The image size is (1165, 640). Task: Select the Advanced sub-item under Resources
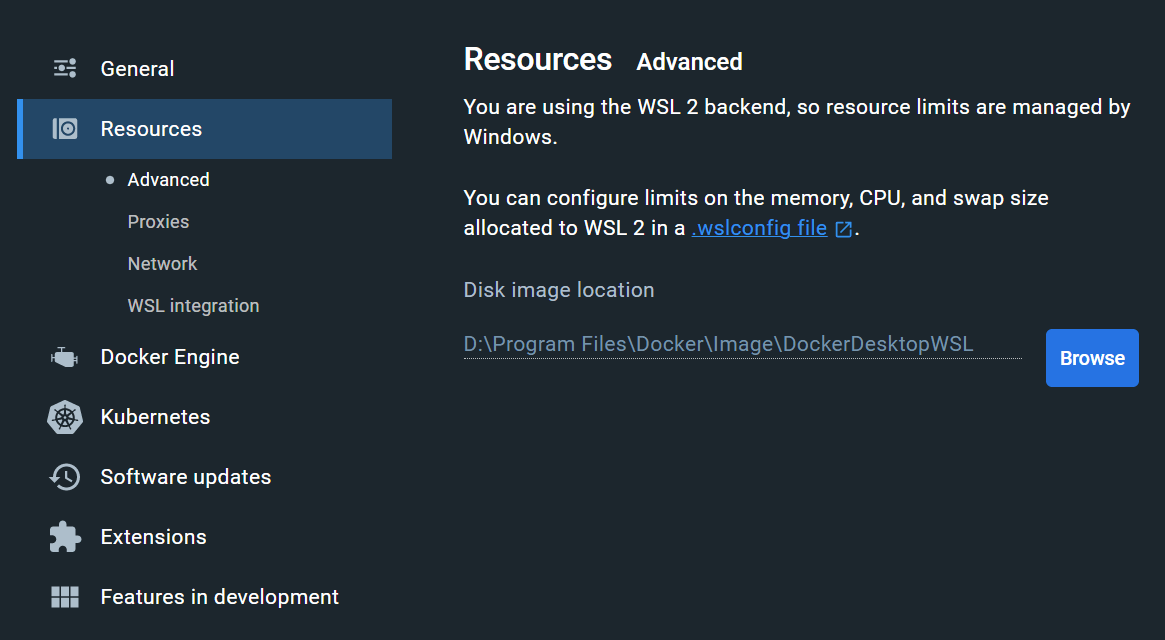(169, 180)
